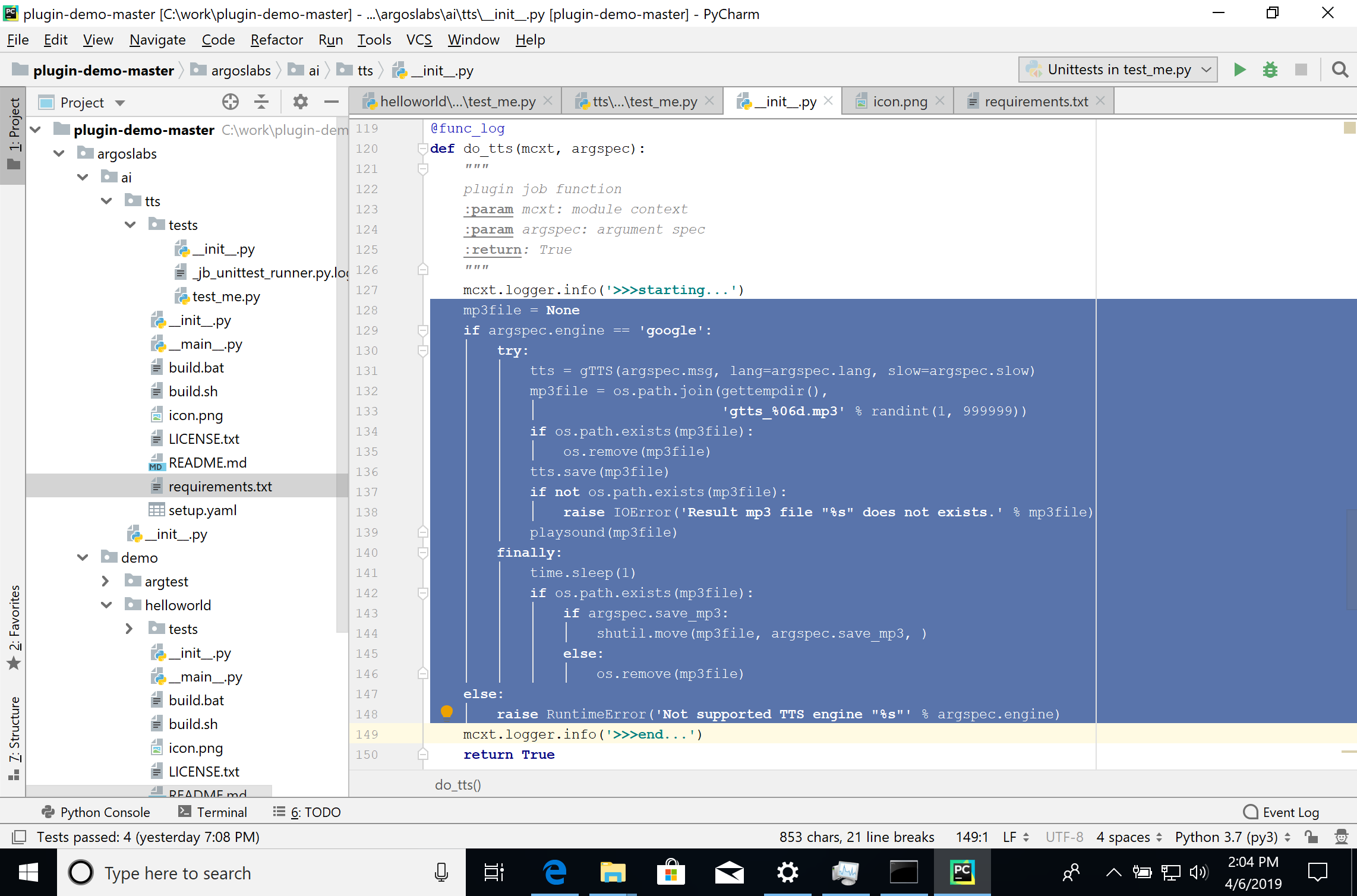Click the inspector hector icon in status bar
This screenshot has width=1357, height=896.
[x=1341, y=837]
